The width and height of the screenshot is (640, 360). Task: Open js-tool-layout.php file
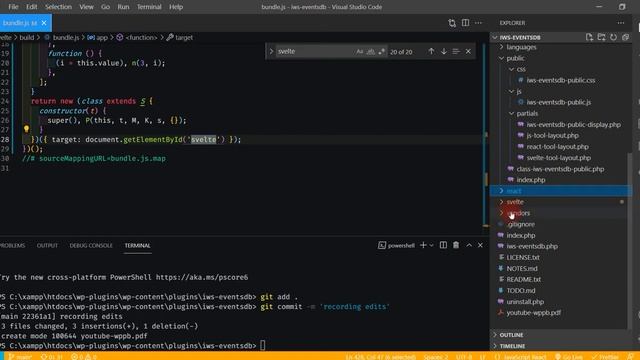click(x=552, y=136)
